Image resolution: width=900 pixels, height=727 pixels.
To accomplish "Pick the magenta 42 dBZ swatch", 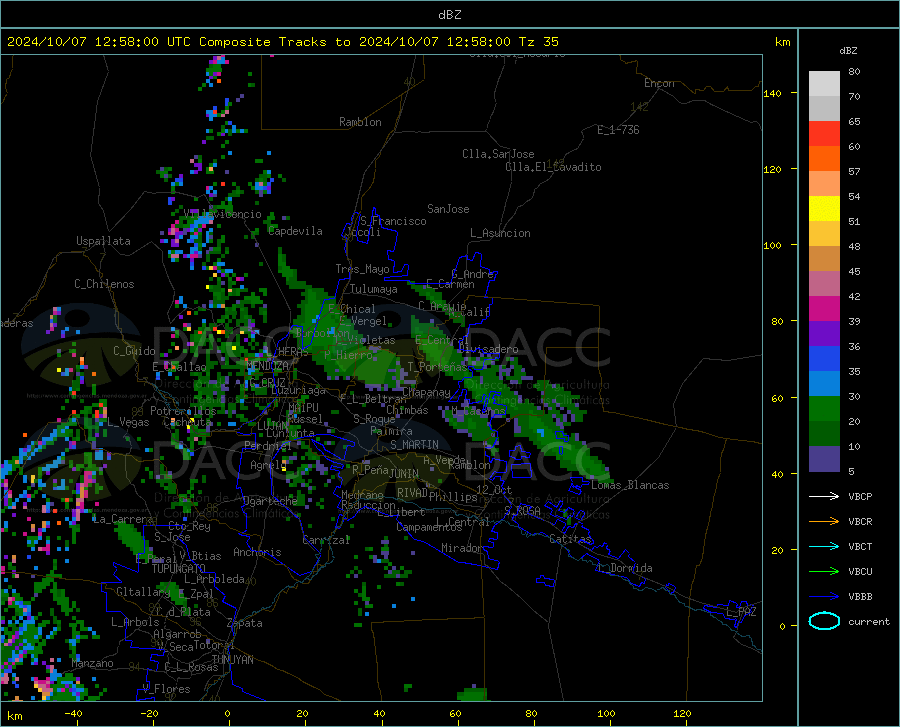I will 824,309.
